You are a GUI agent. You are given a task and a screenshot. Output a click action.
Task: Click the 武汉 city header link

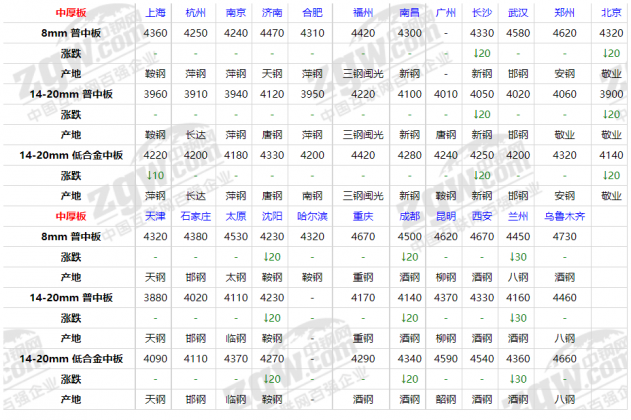pos(518,15)
